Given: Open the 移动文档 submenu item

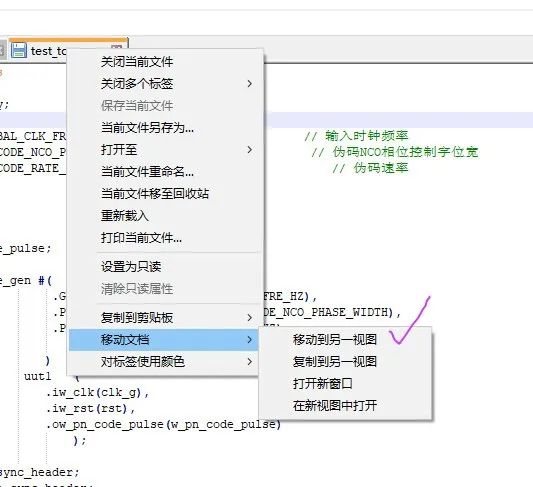Looking at the screenshot, I should [x=164, y=340].
